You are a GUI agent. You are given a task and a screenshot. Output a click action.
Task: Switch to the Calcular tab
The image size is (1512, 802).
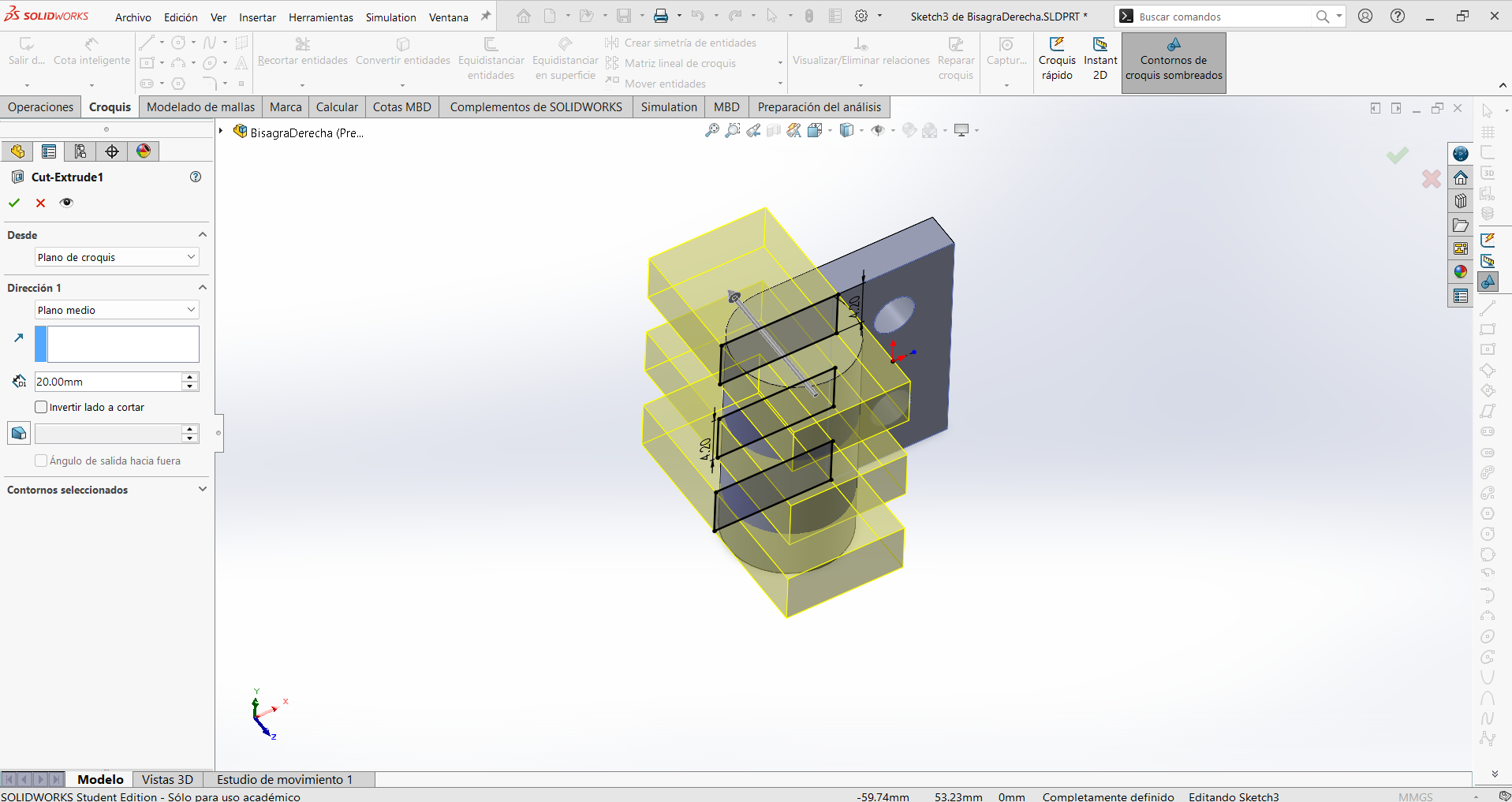pyautogui.click(x=337, y=107)
